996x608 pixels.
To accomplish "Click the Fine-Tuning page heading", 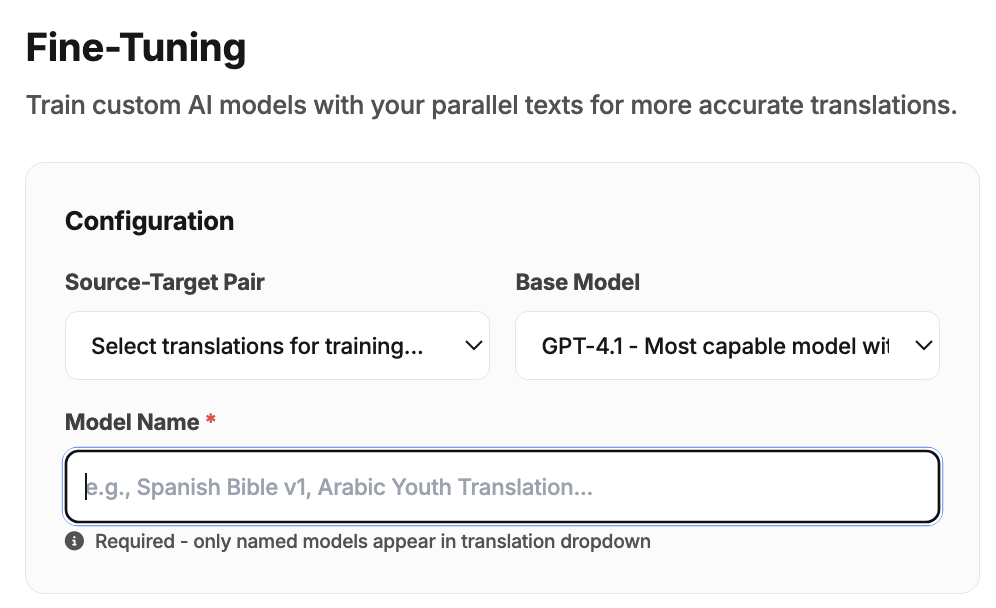I will 136,46.
